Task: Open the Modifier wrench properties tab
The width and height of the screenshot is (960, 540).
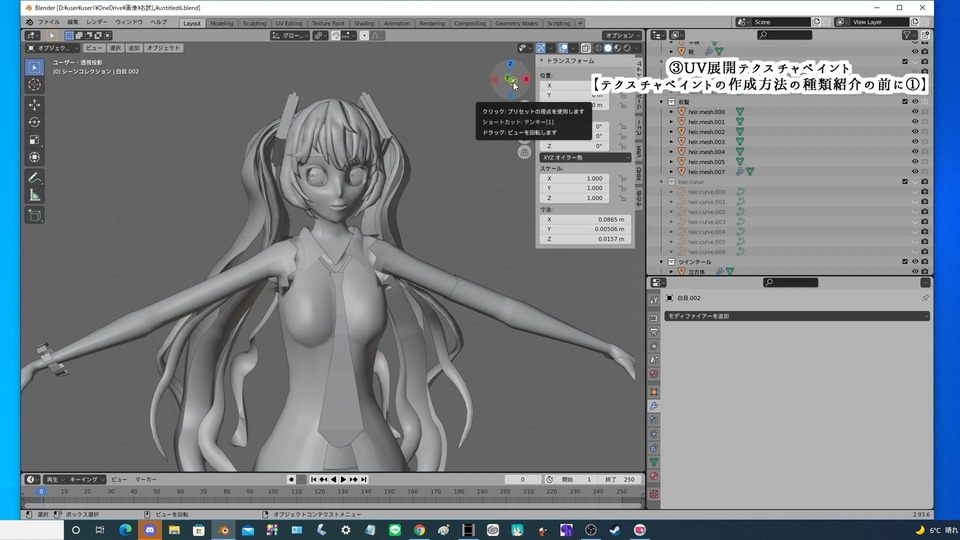Action: (x=654, y=406)
